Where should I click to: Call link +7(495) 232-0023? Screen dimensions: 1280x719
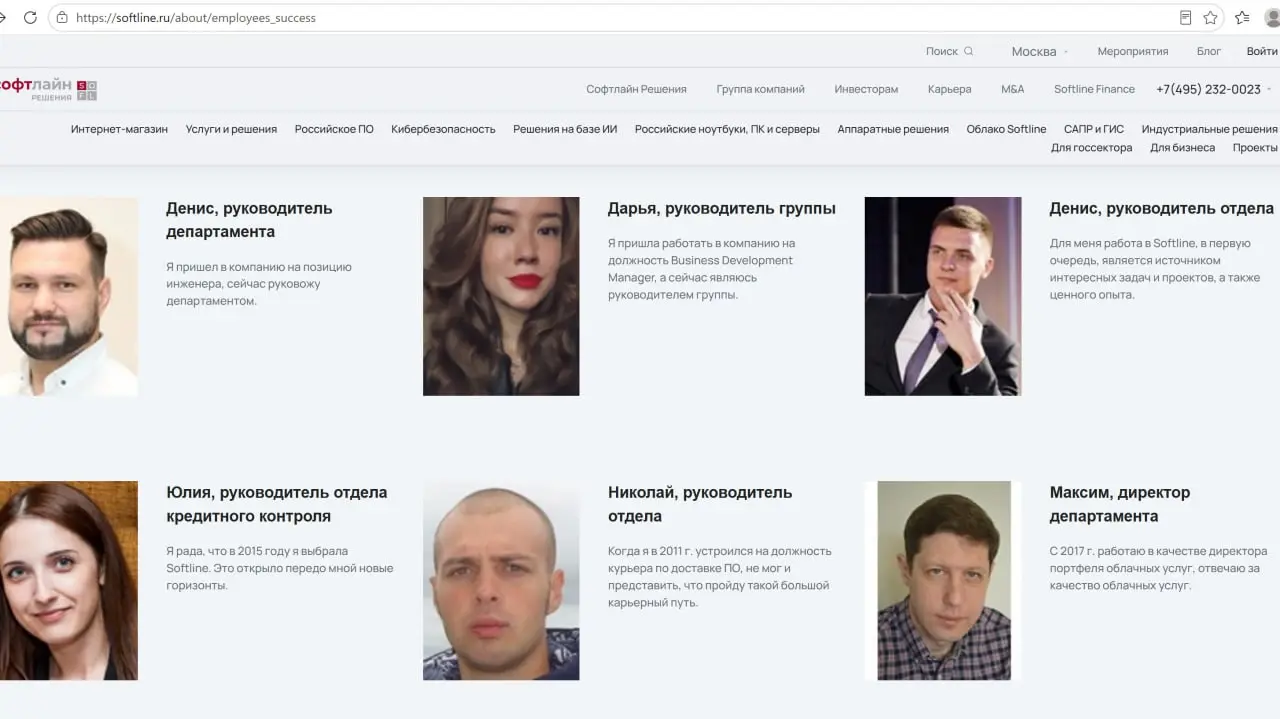point(1208,89)
